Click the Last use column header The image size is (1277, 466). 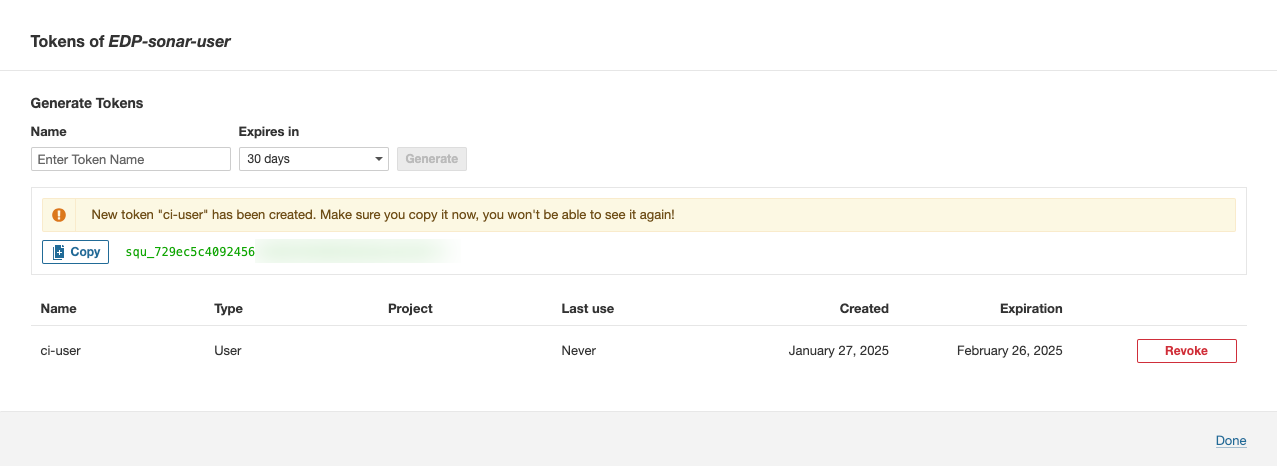coord(588,308)
